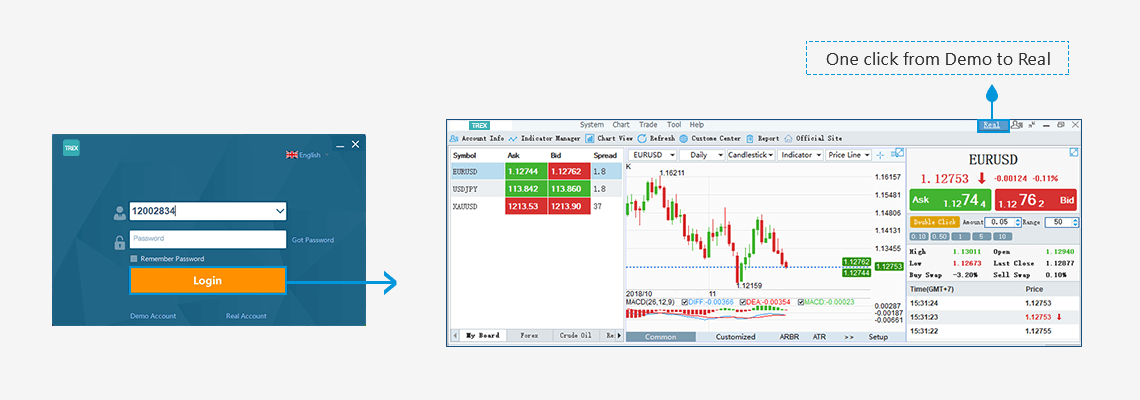The height and width of the screenshot is (400, 1140).
Task: Minimize the login window
Action: [x=342, y=145]
